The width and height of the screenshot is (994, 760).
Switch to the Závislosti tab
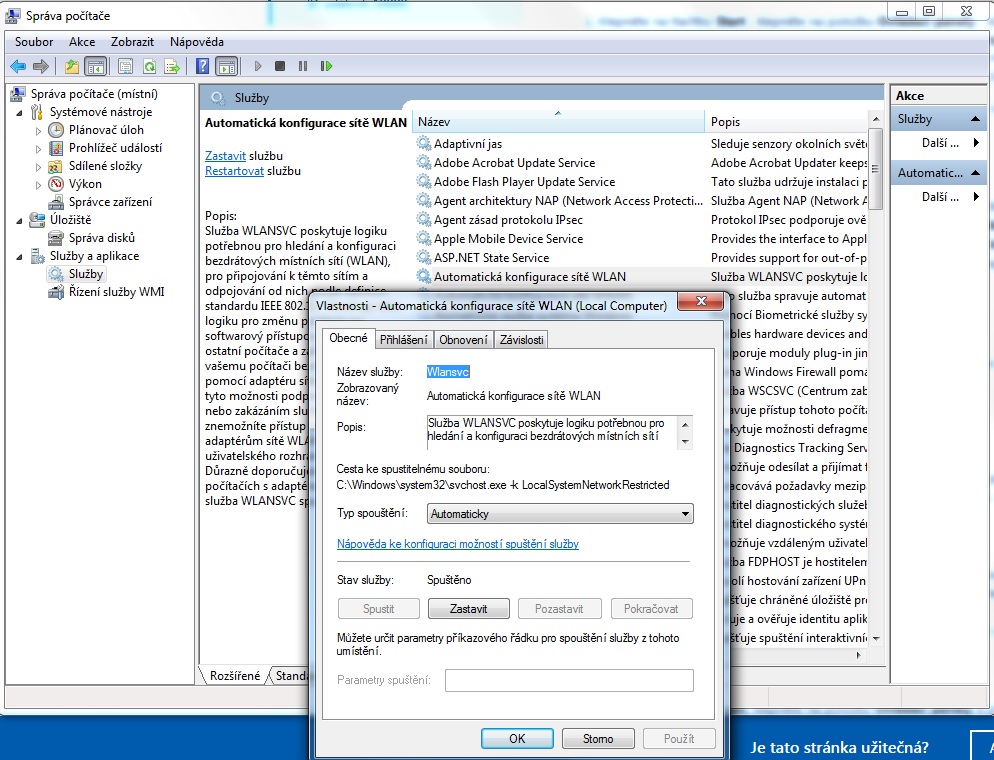[x=521, y=340]
